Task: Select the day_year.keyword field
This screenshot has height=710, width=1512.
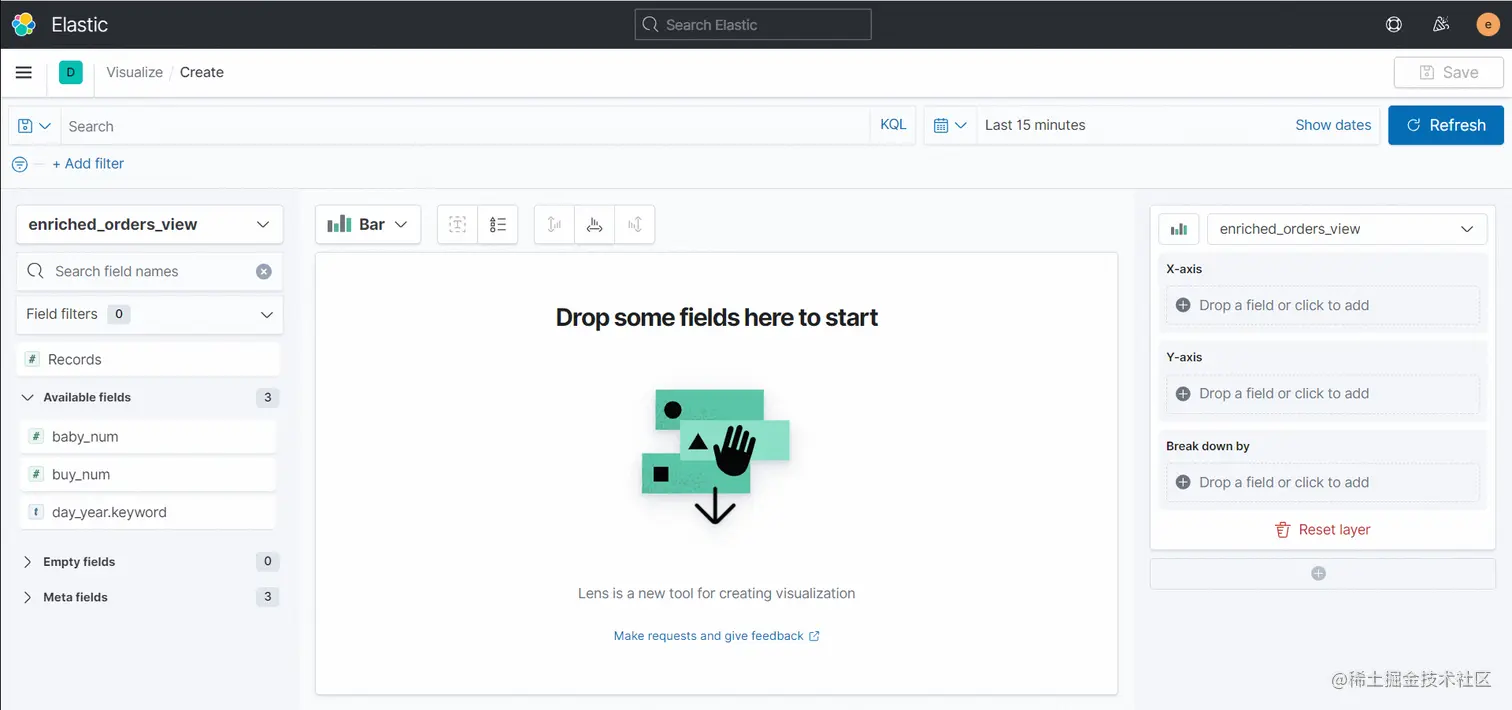Action: [148, 512]
